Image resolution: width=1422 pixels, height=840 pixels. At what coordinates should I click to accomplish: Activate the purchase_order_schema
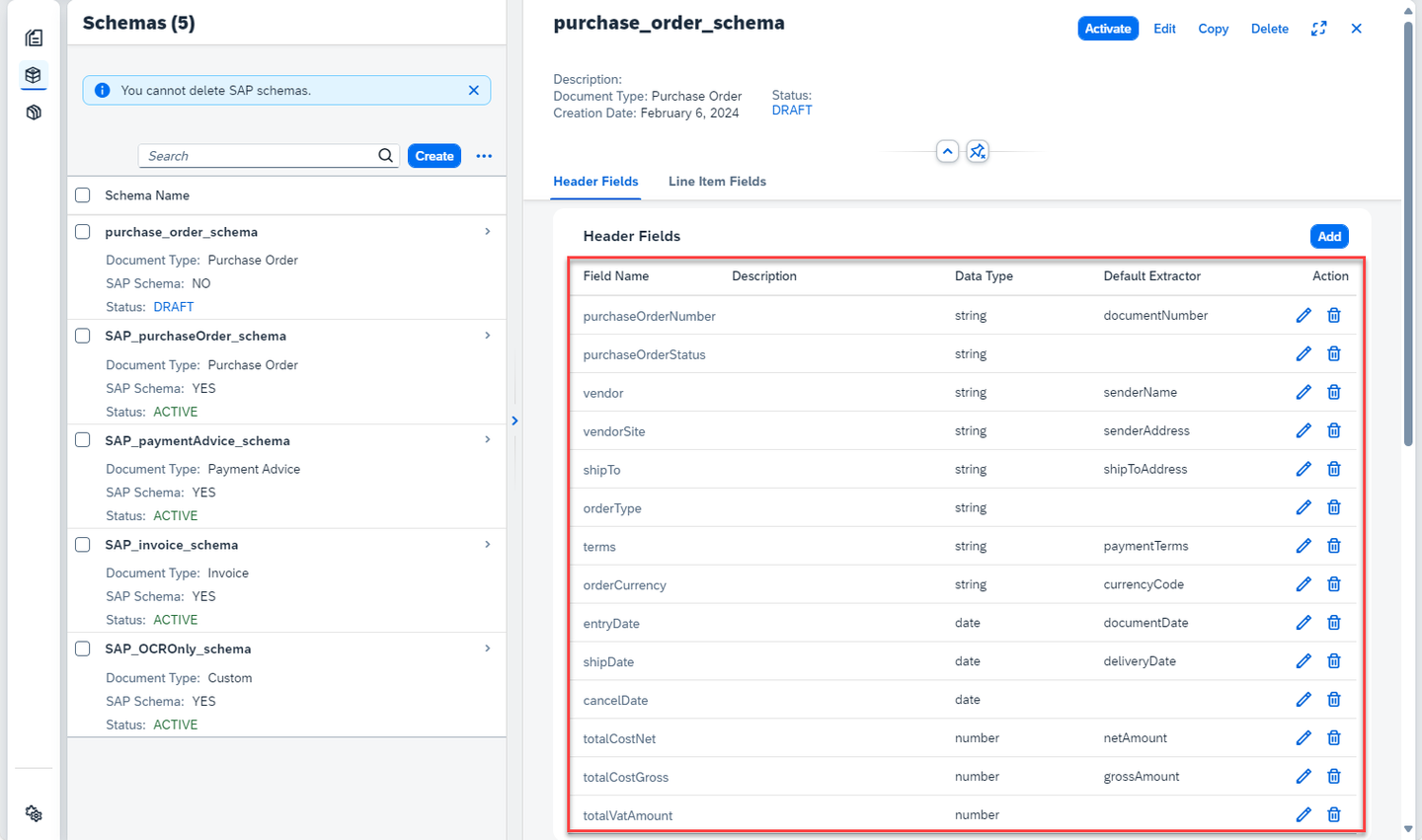1108,29
